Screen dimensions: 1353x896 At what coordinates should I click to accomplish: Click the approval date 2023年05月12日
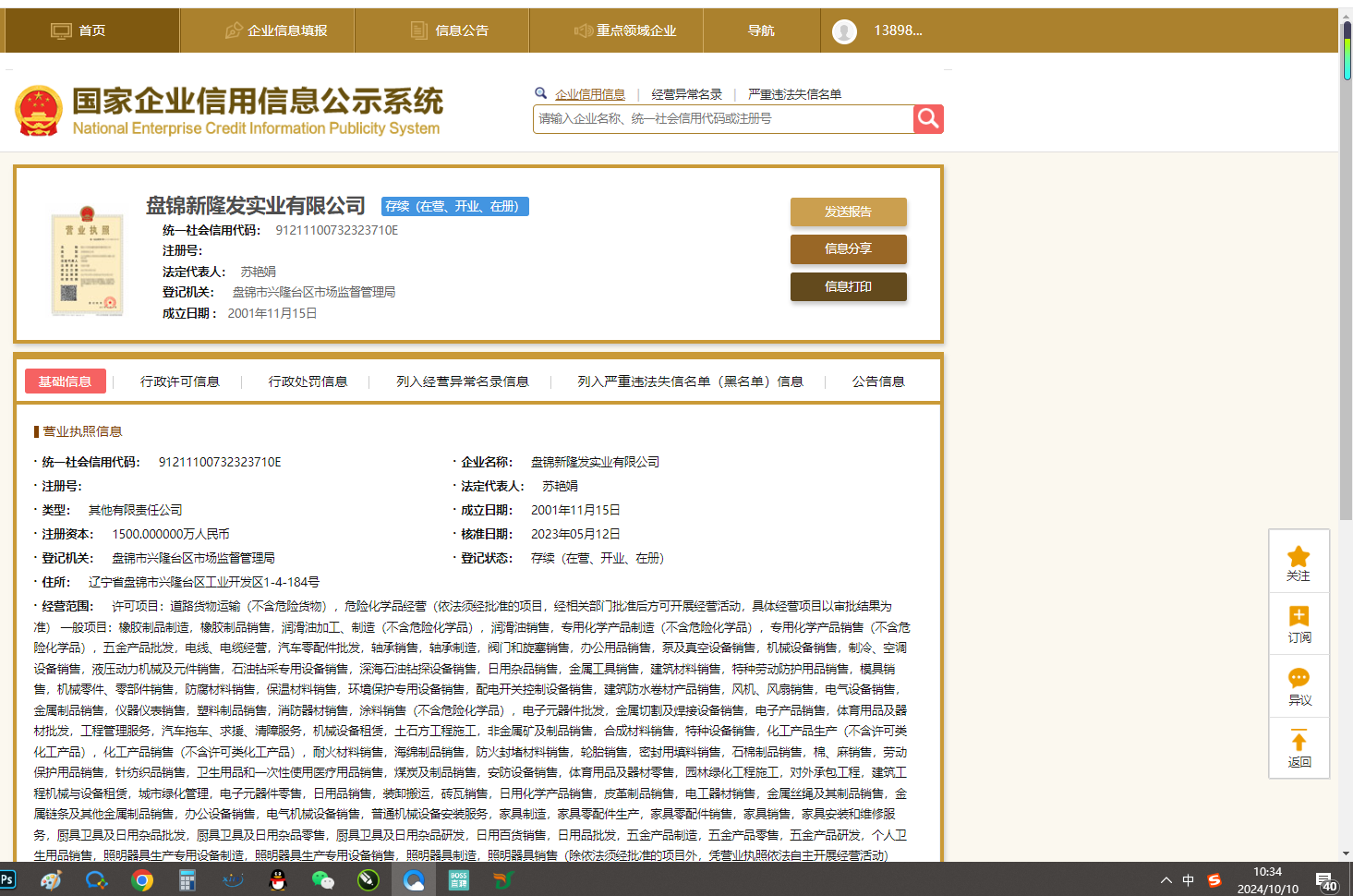[x=575, y=534]
